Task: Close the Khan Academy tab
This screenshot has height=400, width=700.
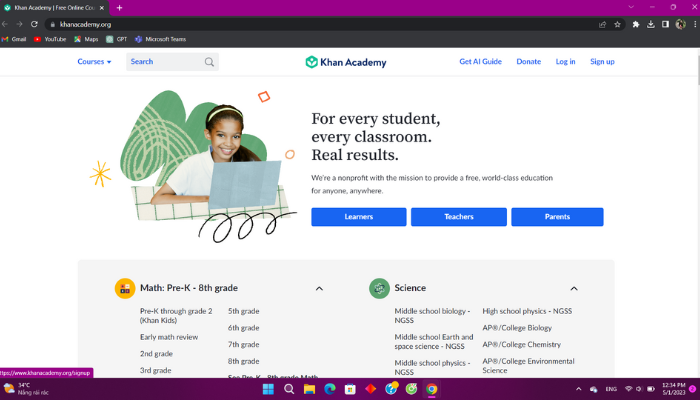Action: (x=101, y=8)
